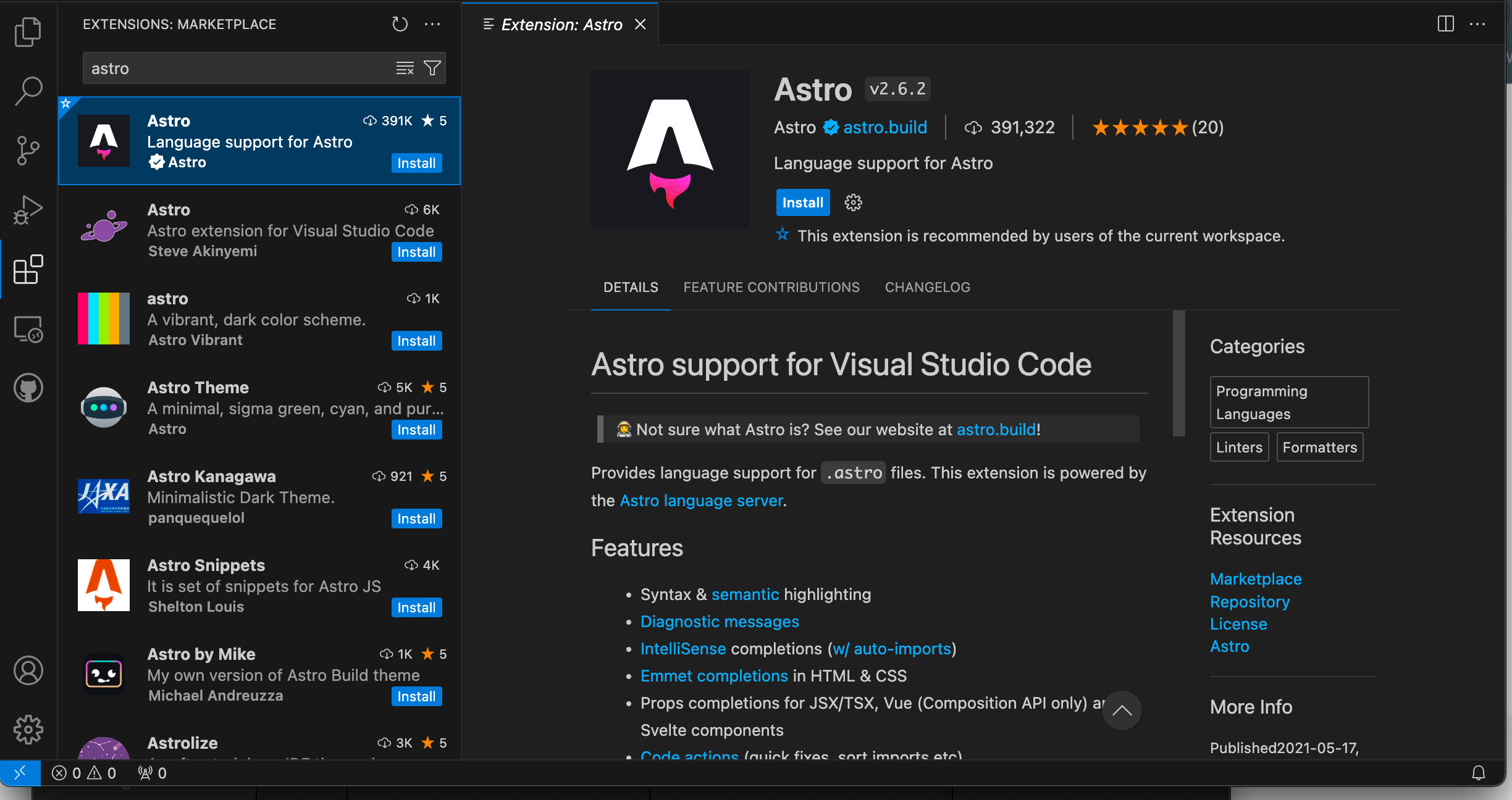Open the Remote Explorer view
This screenshot has width=1512, height=800.
28,329
